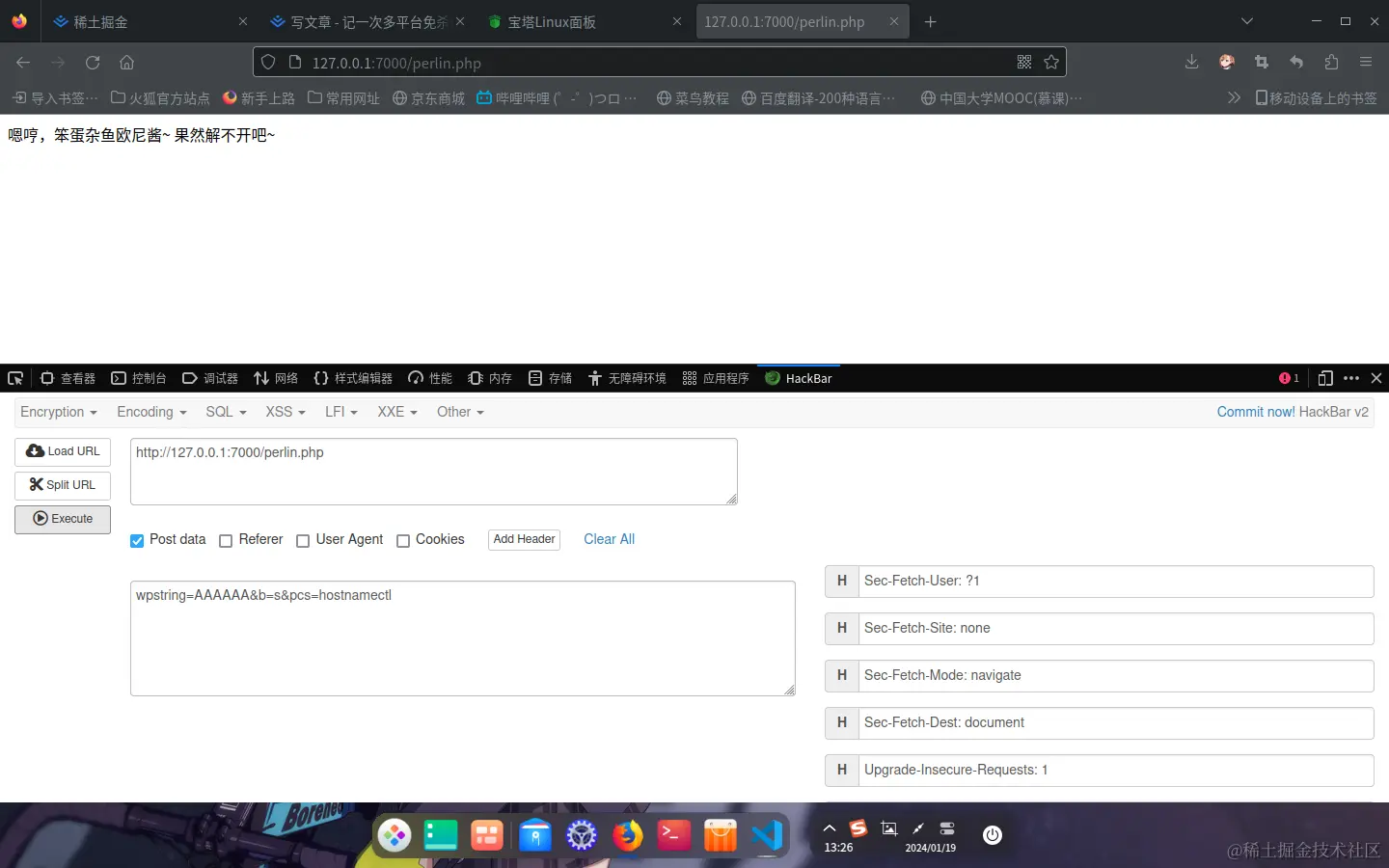Open the SQL dropdown menu
The image size is (1389, 868).
(x=226, y=412)
